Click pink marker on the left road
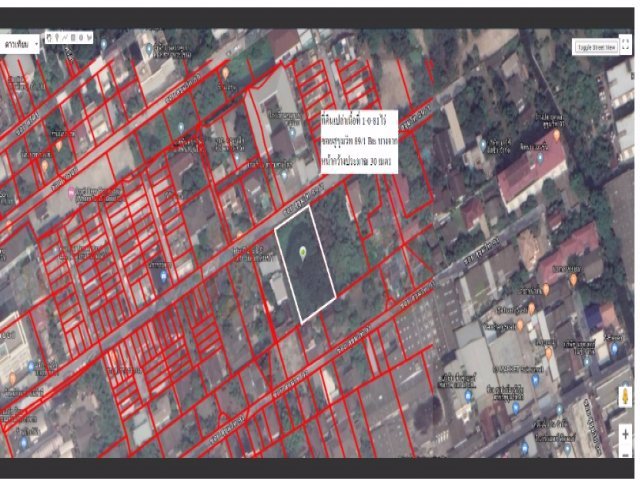Image resolution: width=640 pixels, height=480 pixels. click(x=71, y=190)
